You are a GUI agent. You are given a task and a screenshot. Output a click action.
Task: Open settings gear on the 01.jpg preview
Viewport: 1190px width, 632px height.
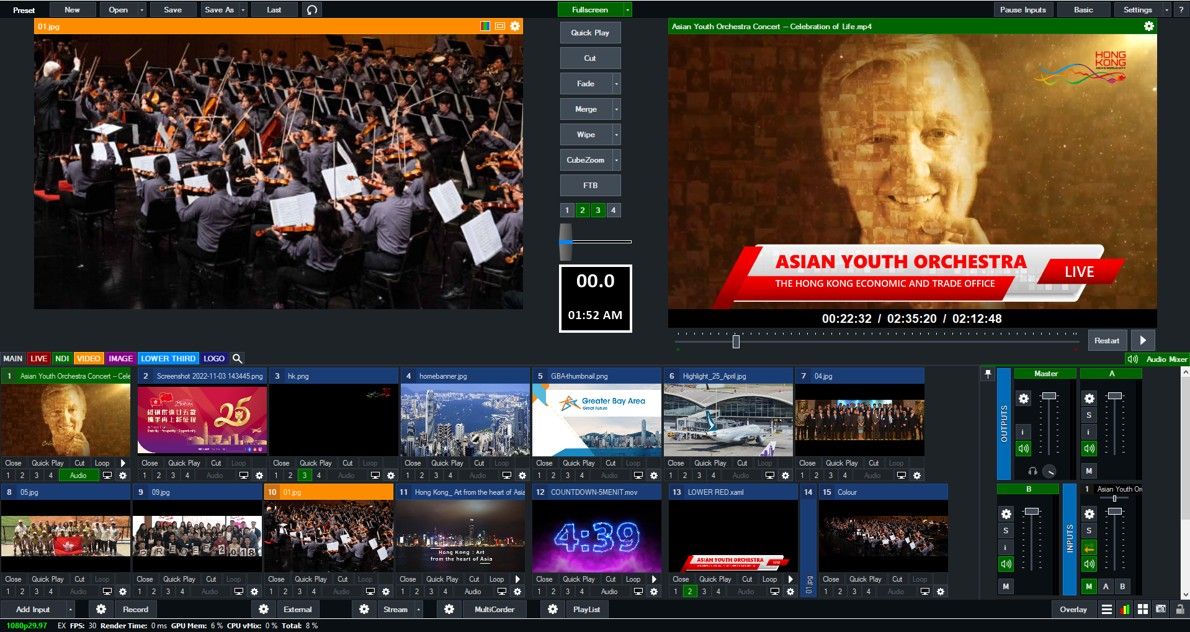[x=515, y=26]
